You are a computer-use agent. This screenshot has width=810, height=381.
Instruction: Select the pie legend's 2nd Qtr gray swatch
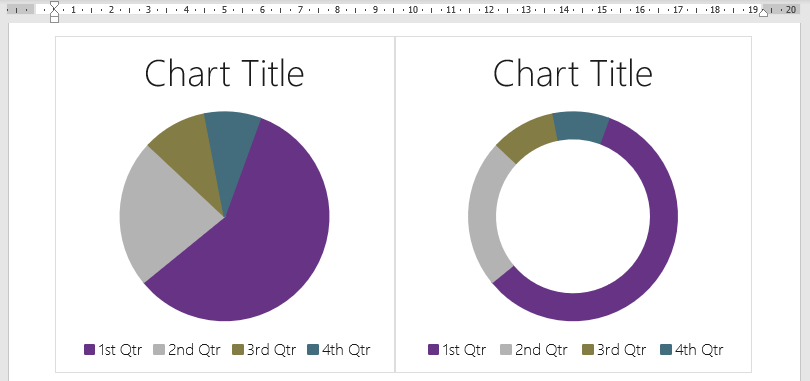[x=159, y=350]
